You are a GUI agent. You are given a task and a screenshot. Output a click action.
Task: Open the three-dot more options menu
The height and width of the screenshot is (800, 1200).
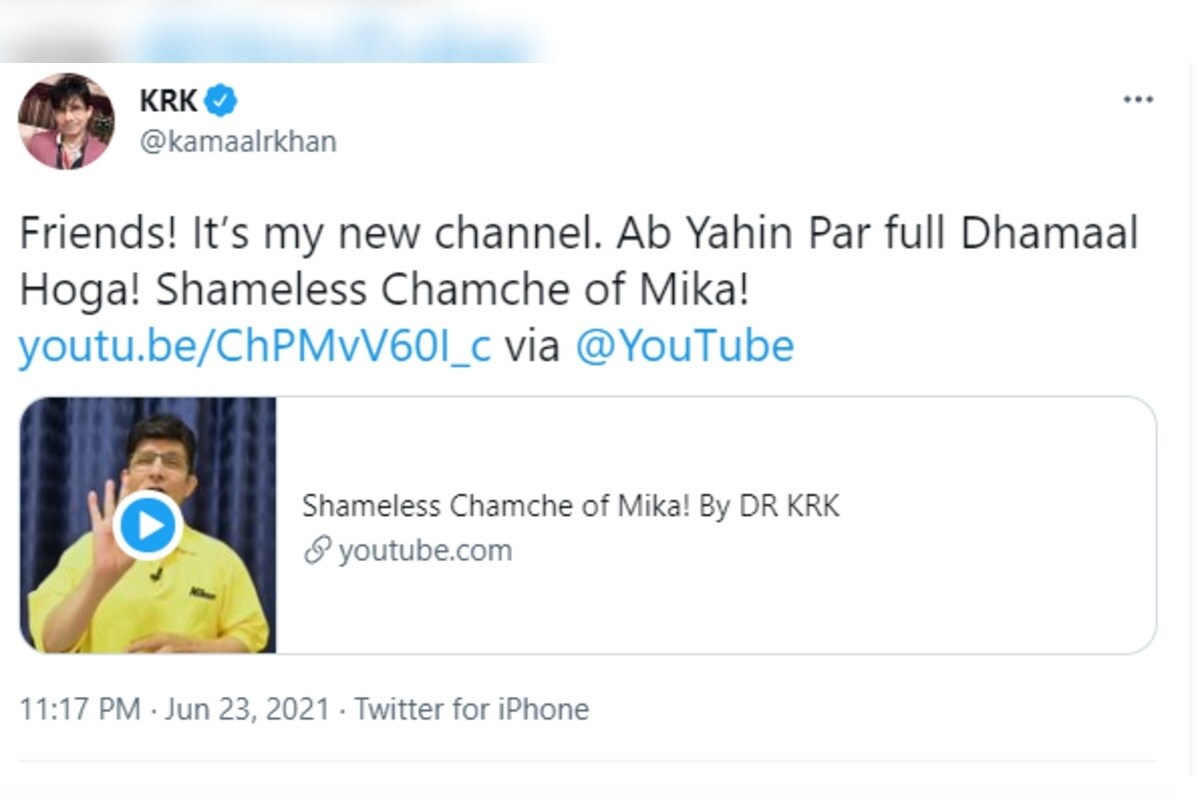click(x=1138, y=100)
